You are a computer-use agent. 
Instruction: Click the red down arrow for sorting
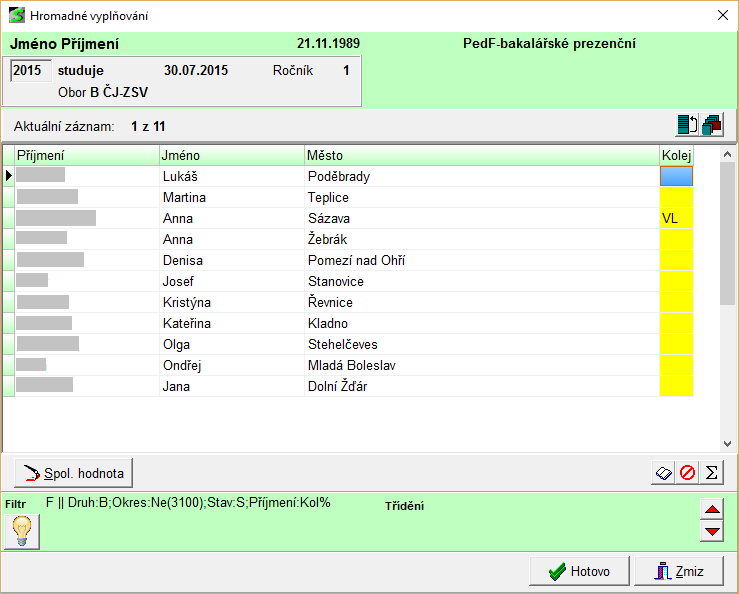(712, 531)
